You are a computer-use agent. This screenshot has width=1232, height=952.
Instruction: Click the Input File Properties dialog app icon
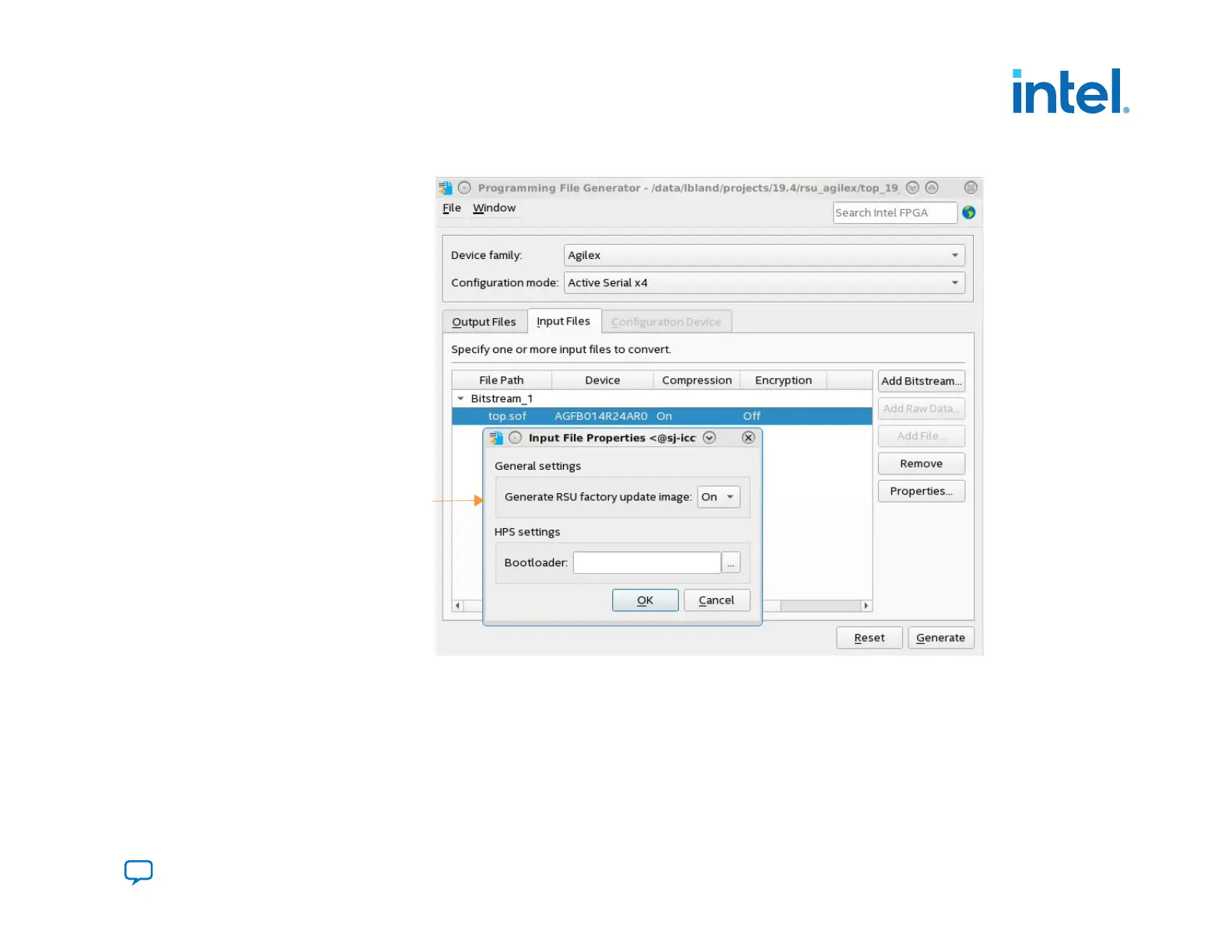496,438
